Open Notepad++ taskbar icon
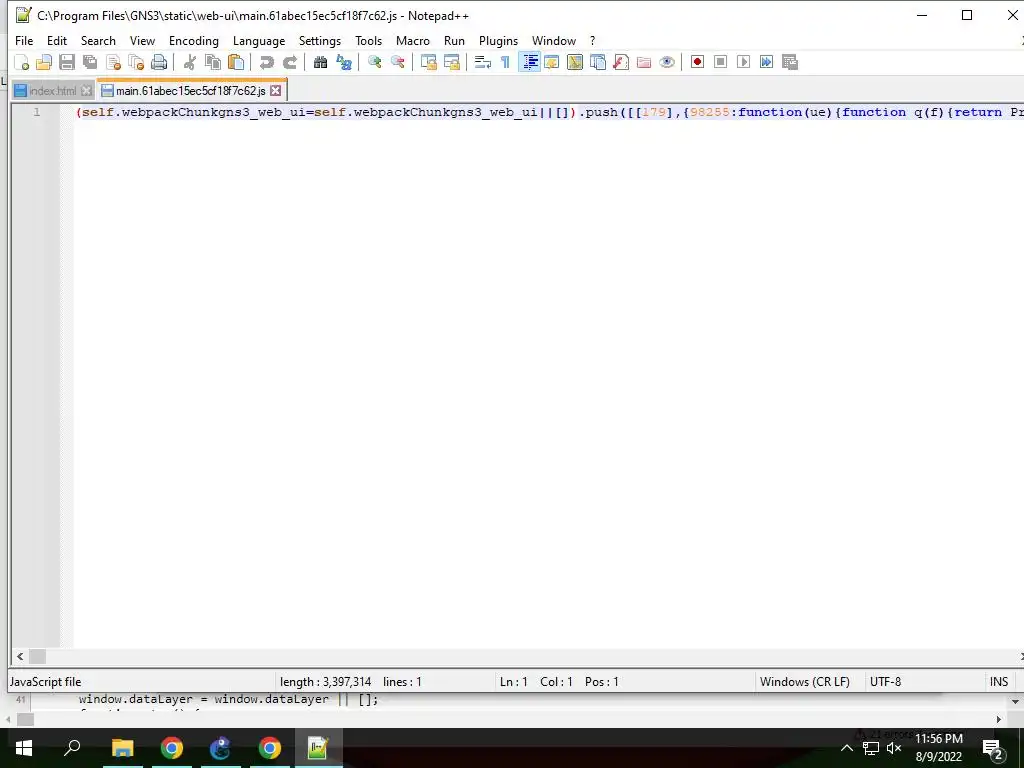 point(318,748)
